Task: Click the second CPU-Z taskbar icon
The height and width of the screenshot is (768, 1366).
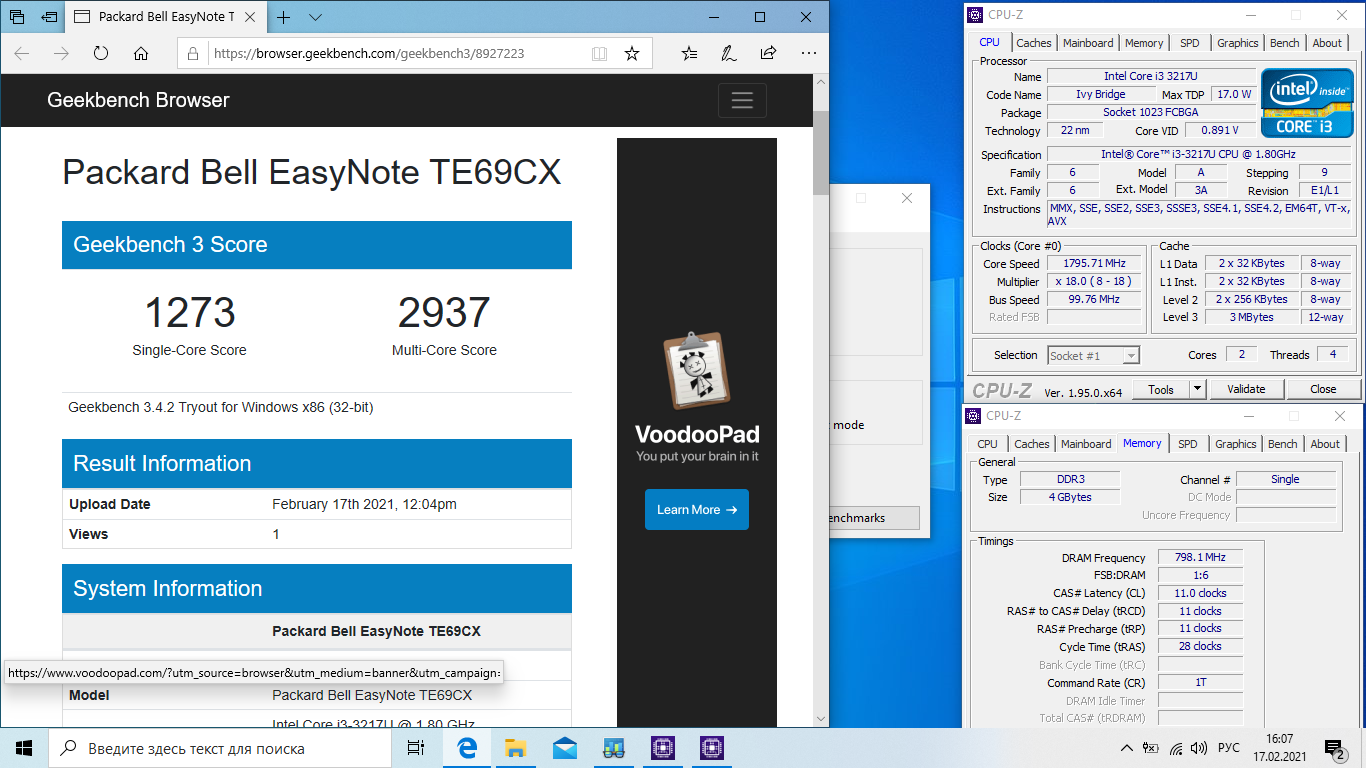Action: click(711, 748)
